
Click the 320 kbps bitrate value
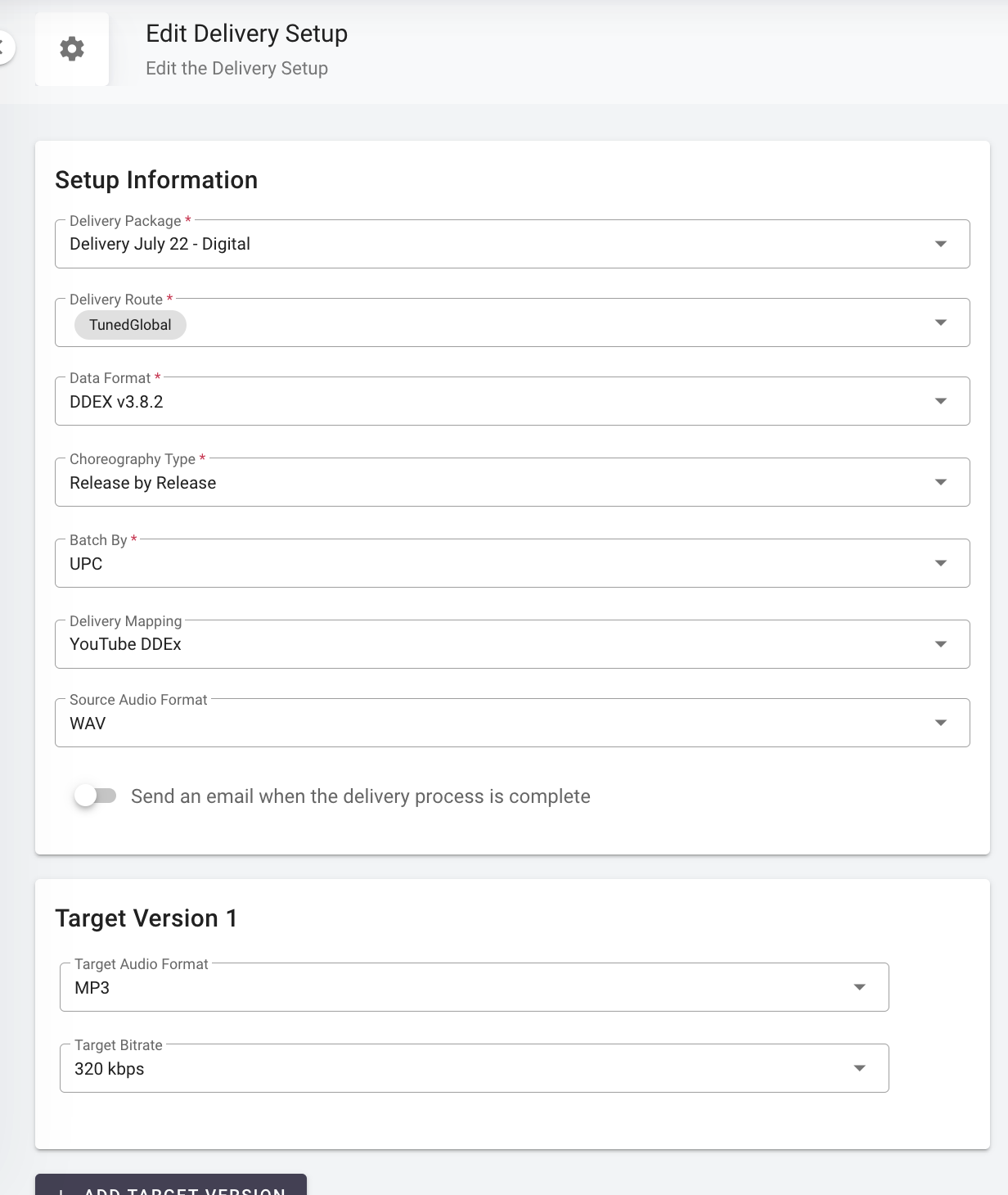(x=109, y=1069)
